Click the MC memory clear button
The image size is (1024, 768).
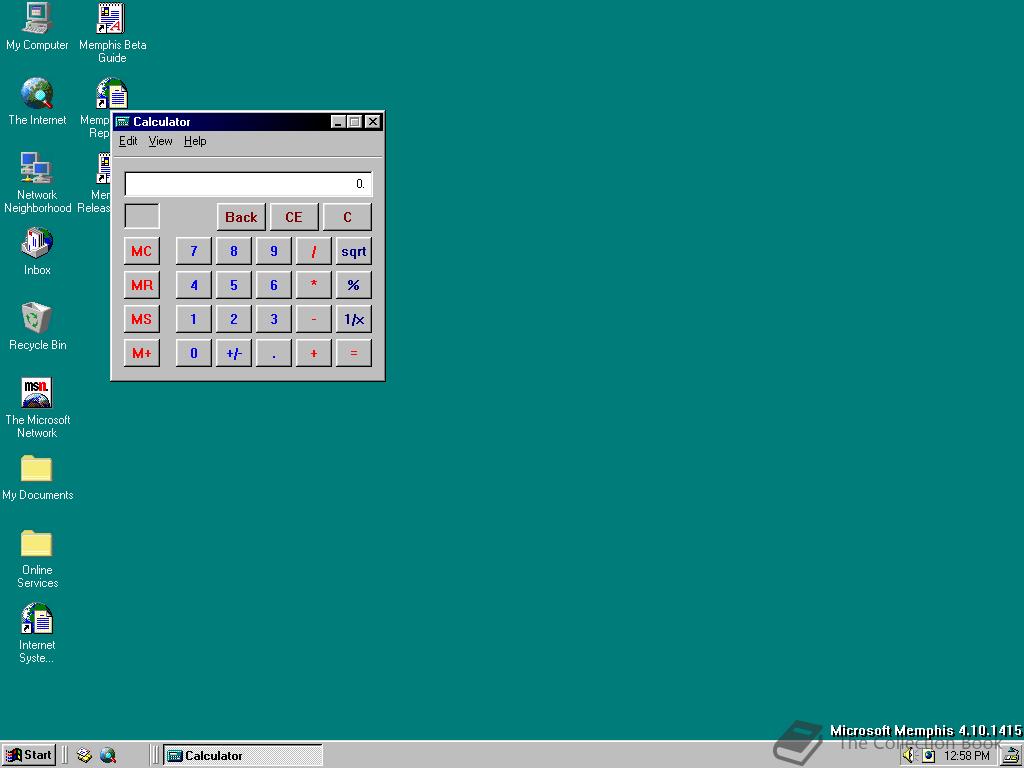(142, 251)
